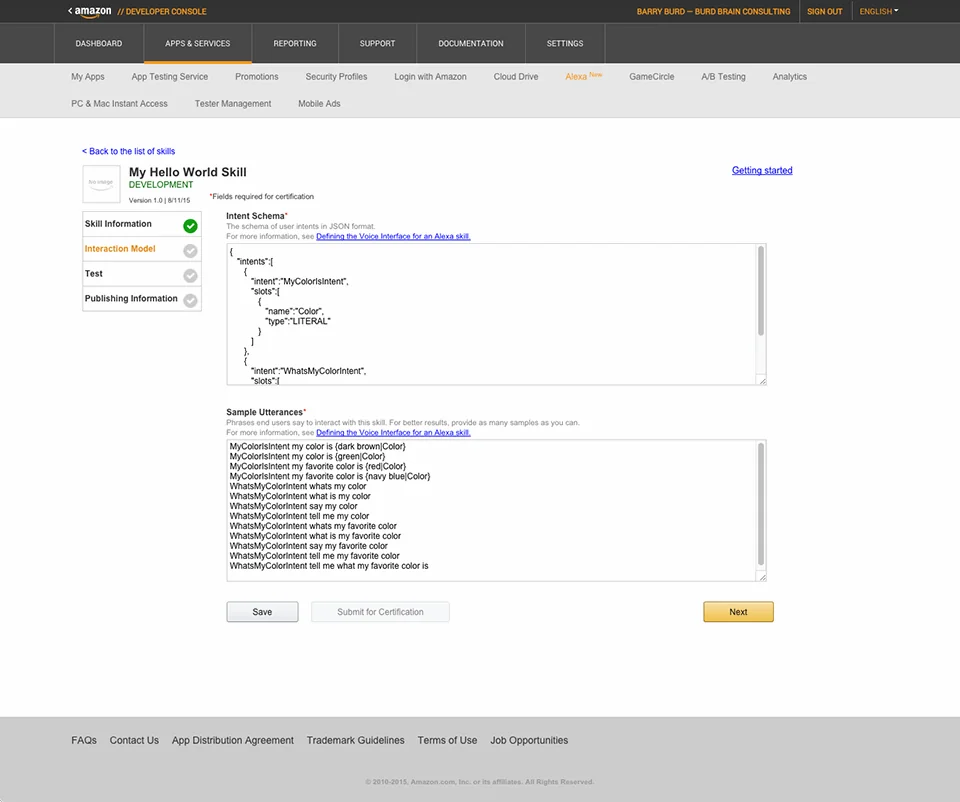
Task: Open the Getting started link
Action: pos(762,170)
